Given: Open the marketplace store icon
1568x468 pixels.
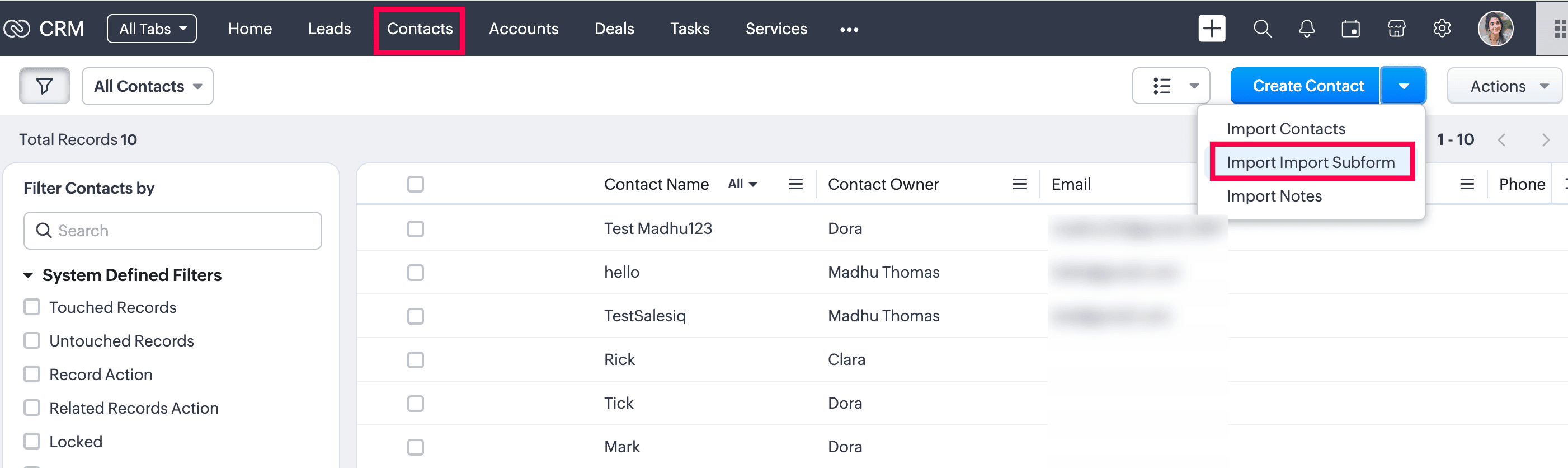Looking at the screenshot, I should (1396, 29).
